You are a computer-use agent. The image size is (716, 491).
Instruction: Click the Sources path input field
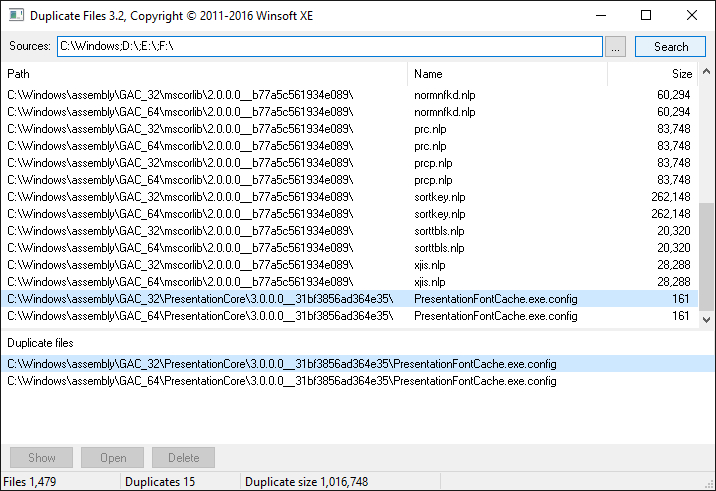330,47
